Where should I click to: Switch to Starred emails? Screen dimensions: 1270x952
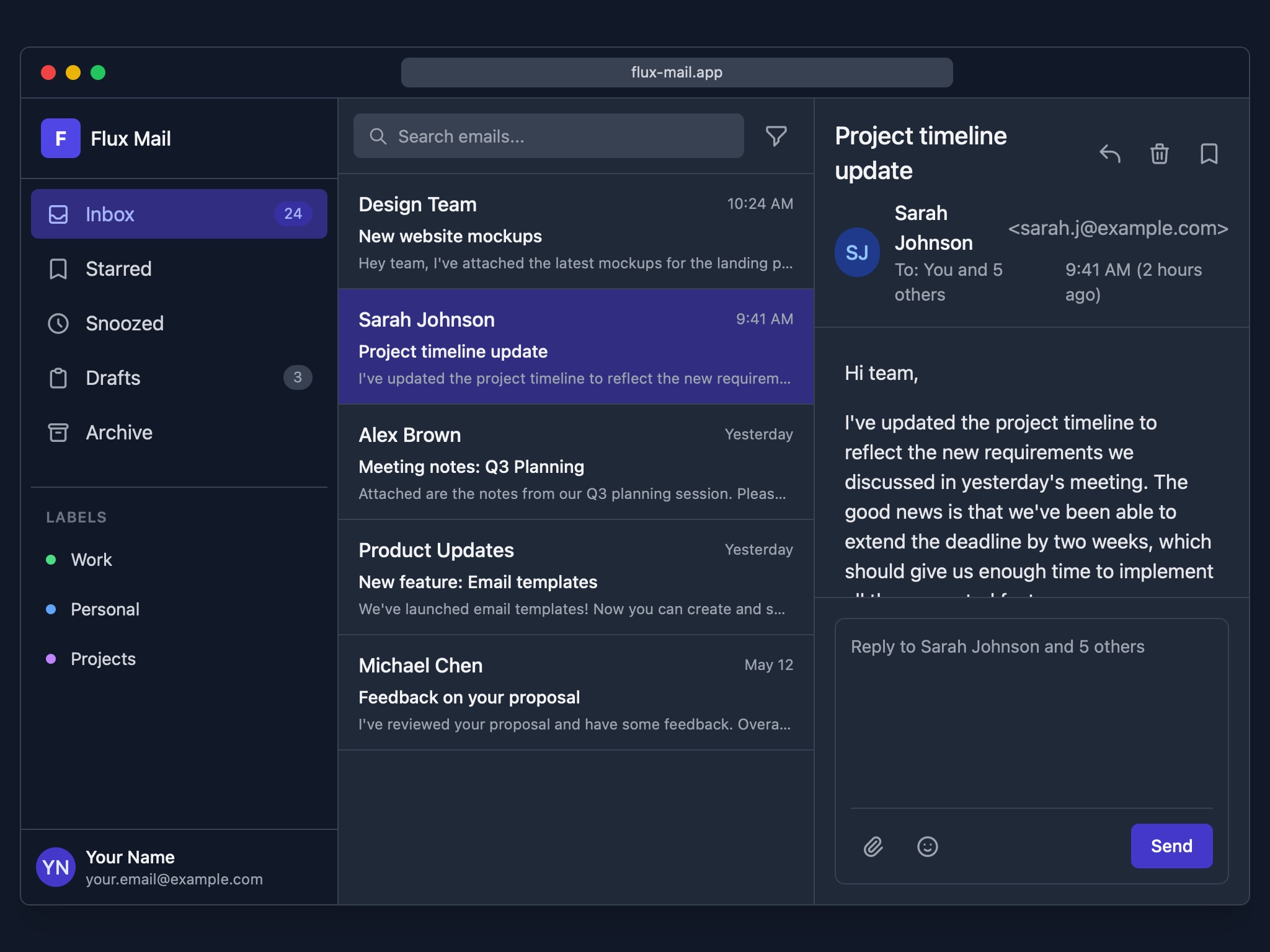118,268
